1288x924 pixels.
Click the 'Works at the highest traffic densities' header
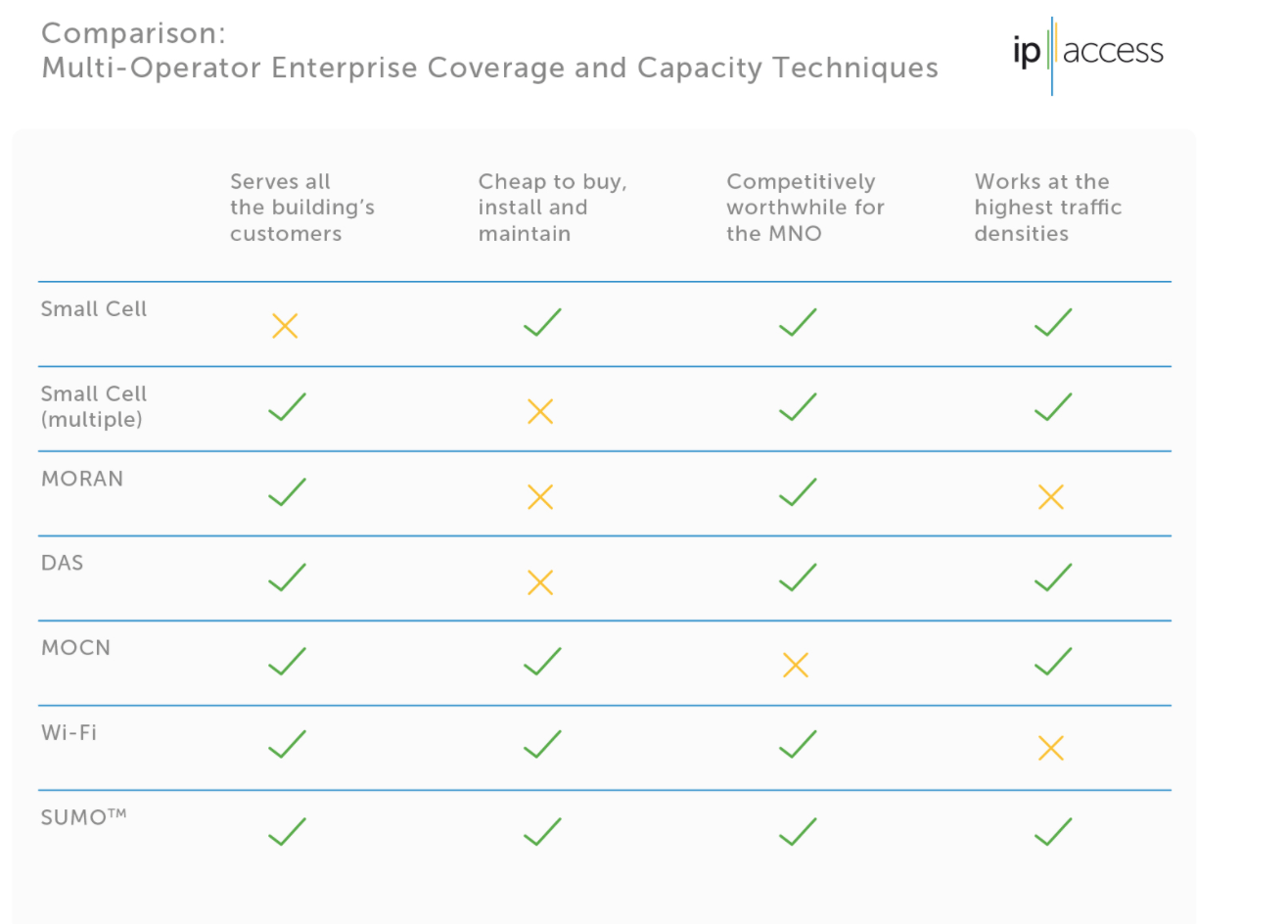pos(1047,208)
